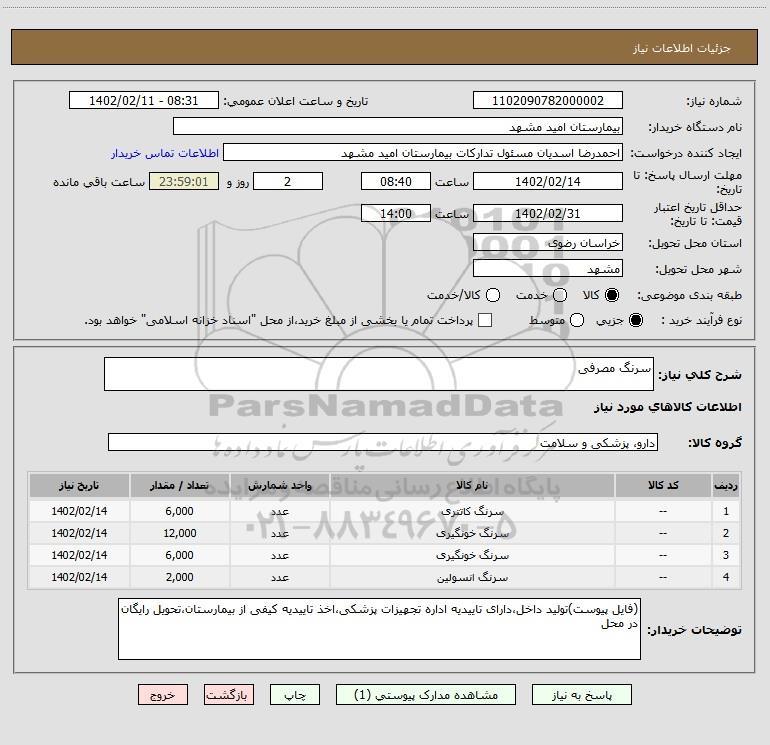Click the چاپ print button

click(295, 695)
